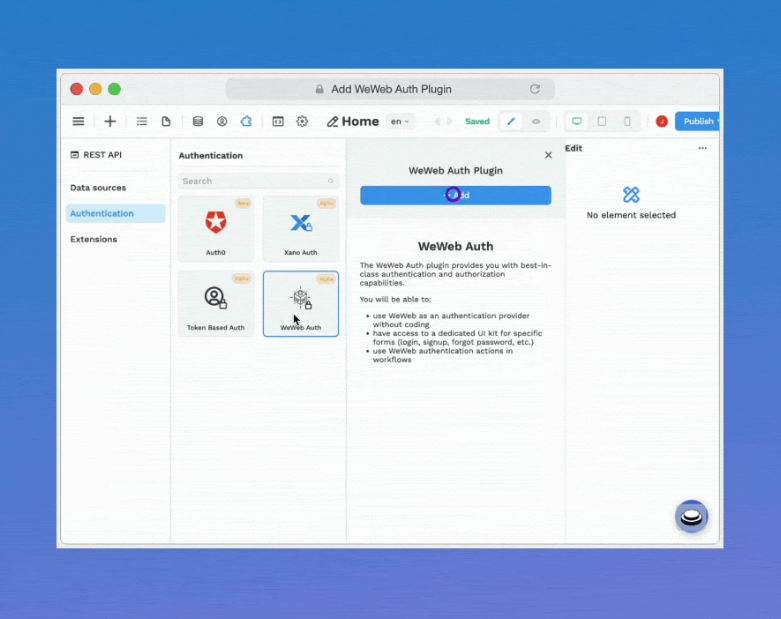Switch to edit mode pencil toggle
Image resolution: width=781 pixels, height=619 pixels.
[511, 121]
